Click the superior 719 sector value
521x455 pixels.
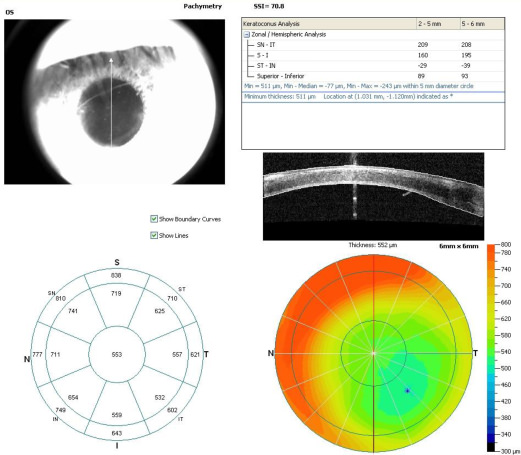click(116, 294)
